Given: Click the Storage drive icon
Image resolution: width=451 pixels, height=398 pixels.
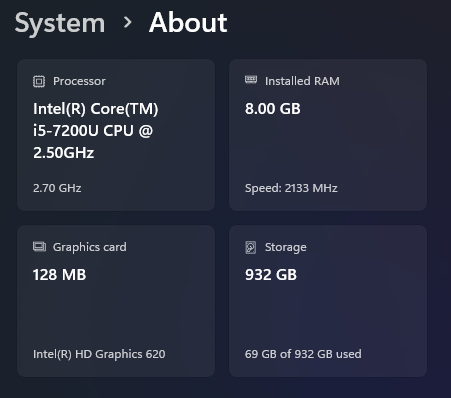Looking at the screenshot, I should [251, 247].
